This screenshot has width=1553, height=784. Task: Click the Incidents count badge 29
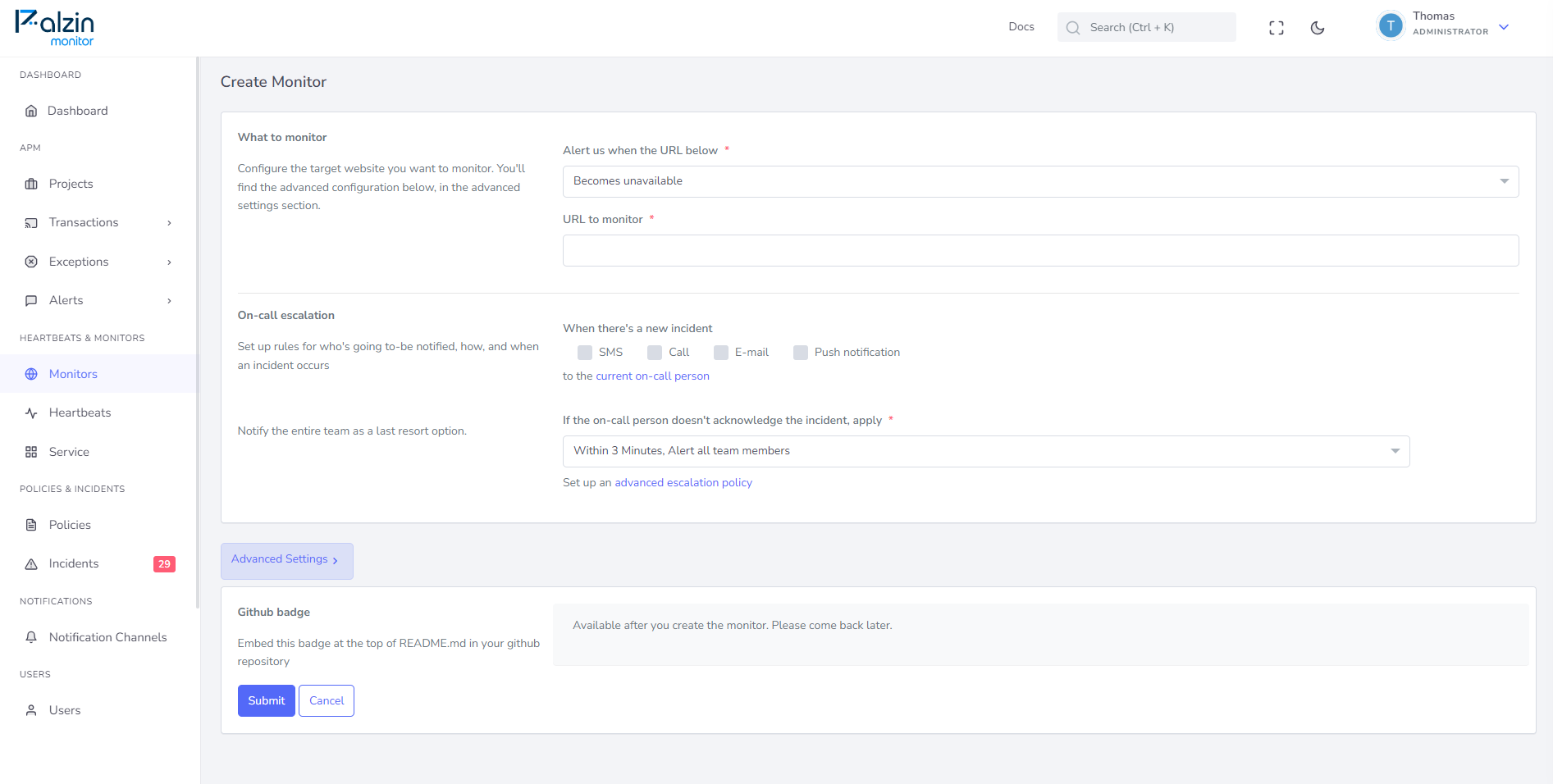pyautogui.click(x=164, y=564)
